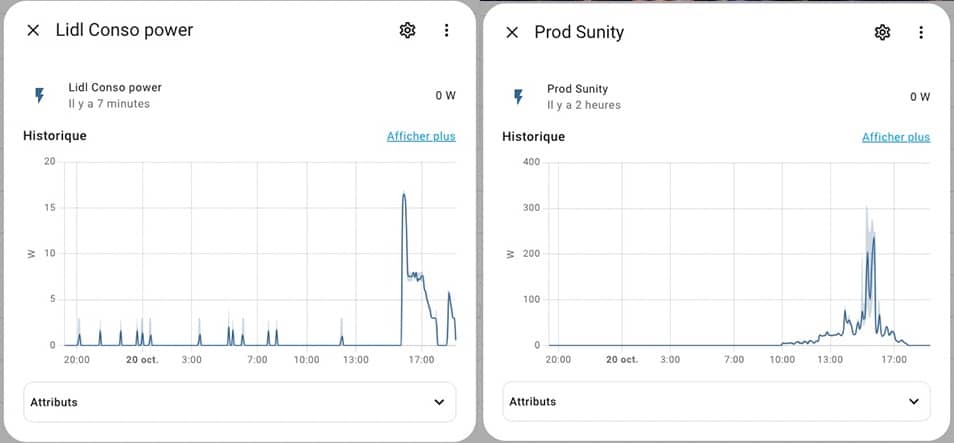Click the Lidl Conso power entity row
Viewport: 954px width, 443px height.
click(240, 96)
